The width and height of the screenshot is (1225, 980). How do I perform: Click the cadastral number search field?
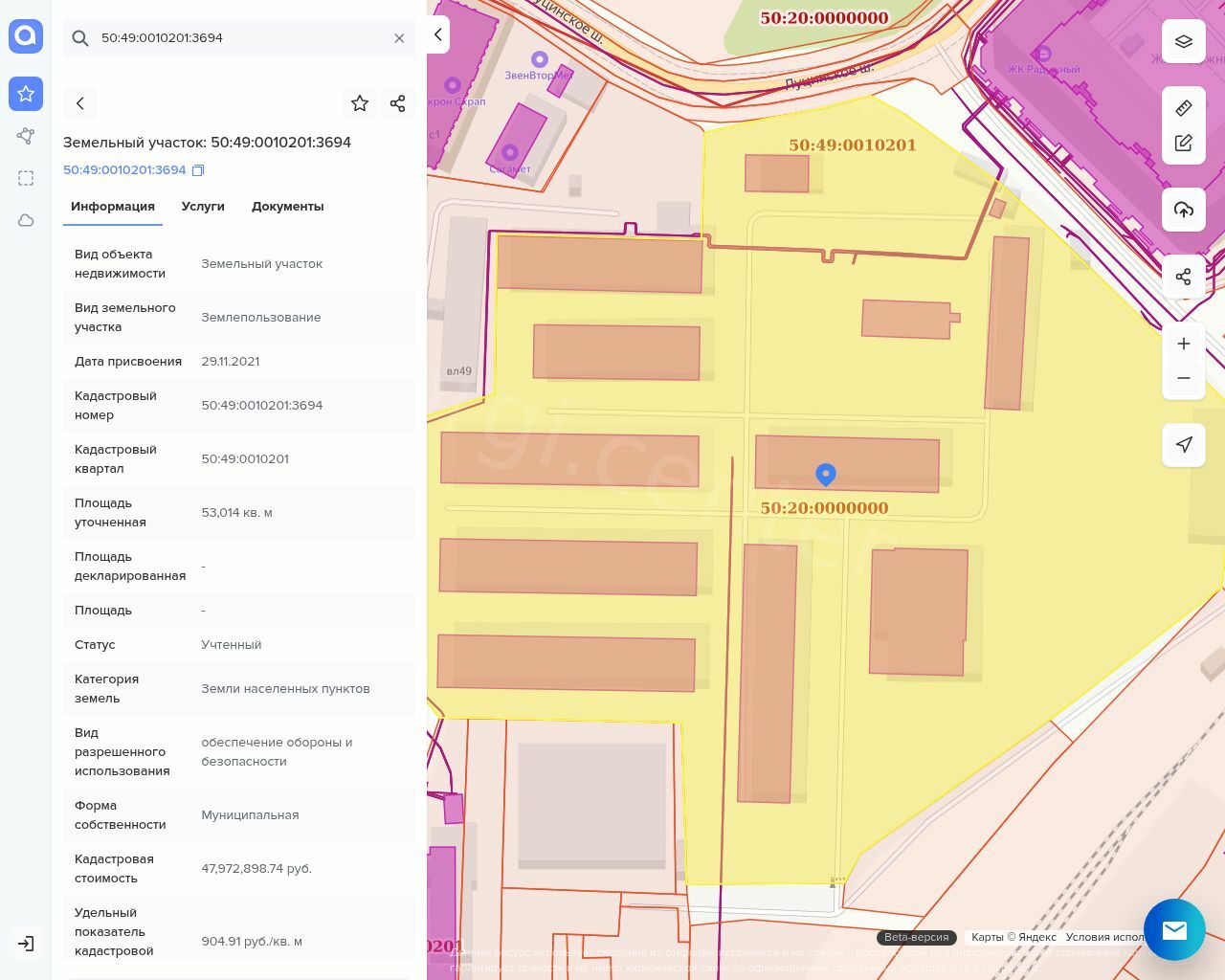click(239, 38)
